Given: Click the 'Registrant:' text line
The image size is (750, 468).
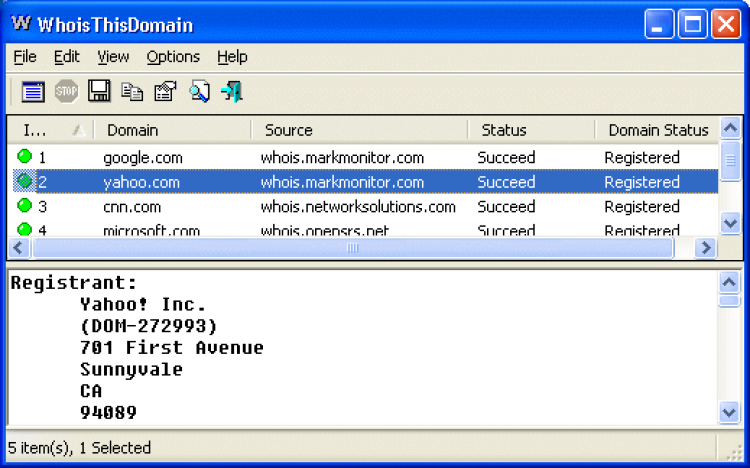Looking at the screenshot, I should [x=74, y=283].
